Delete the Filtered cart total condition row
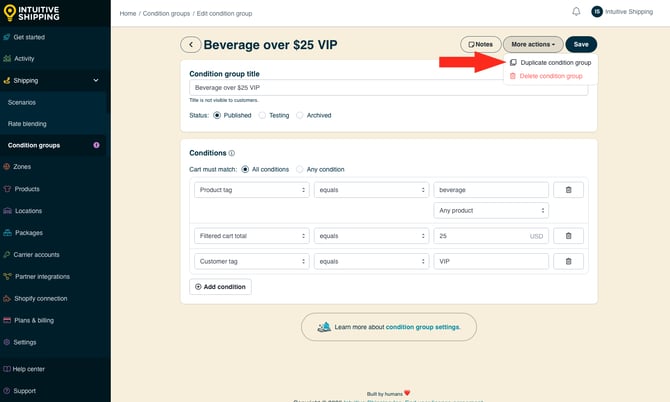The image size is (670, 402). [568, 236]
